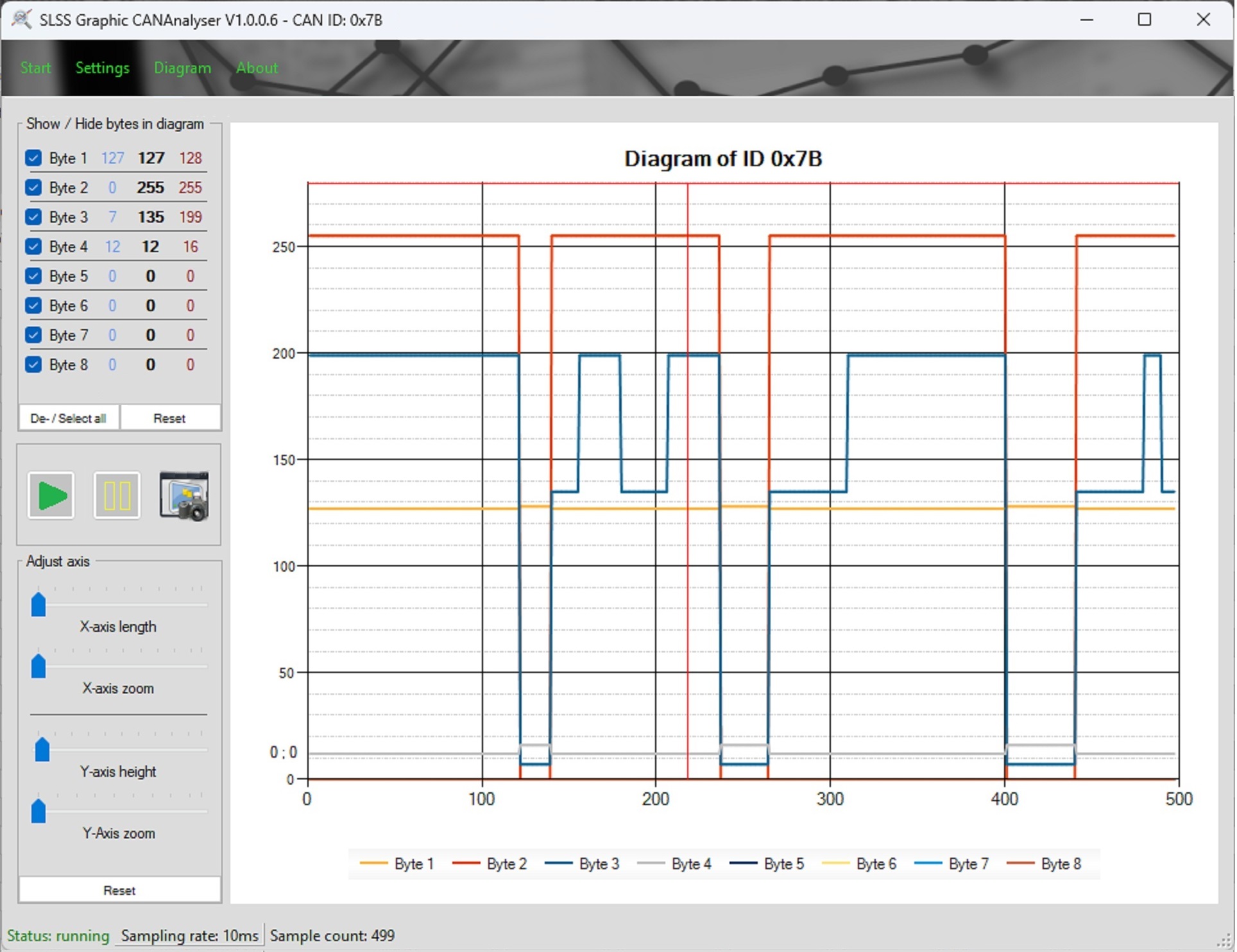
Task: Move the Y-Axis zoom slider
Action: point(38,811)
